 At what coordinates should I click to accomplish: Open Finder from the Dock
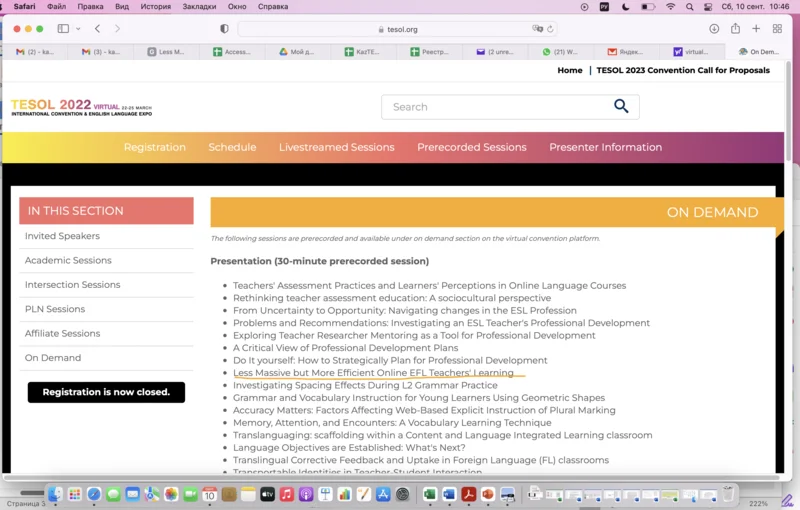(55, 494)
